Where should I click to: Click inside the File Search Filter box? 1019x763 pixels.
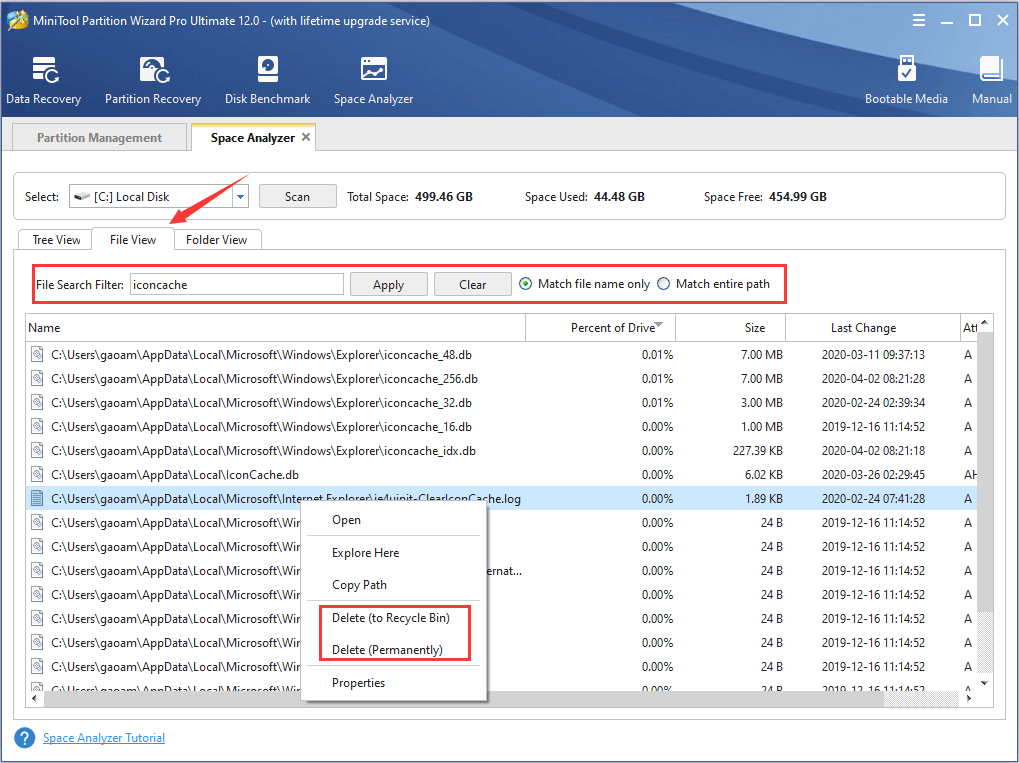point(236,283)
